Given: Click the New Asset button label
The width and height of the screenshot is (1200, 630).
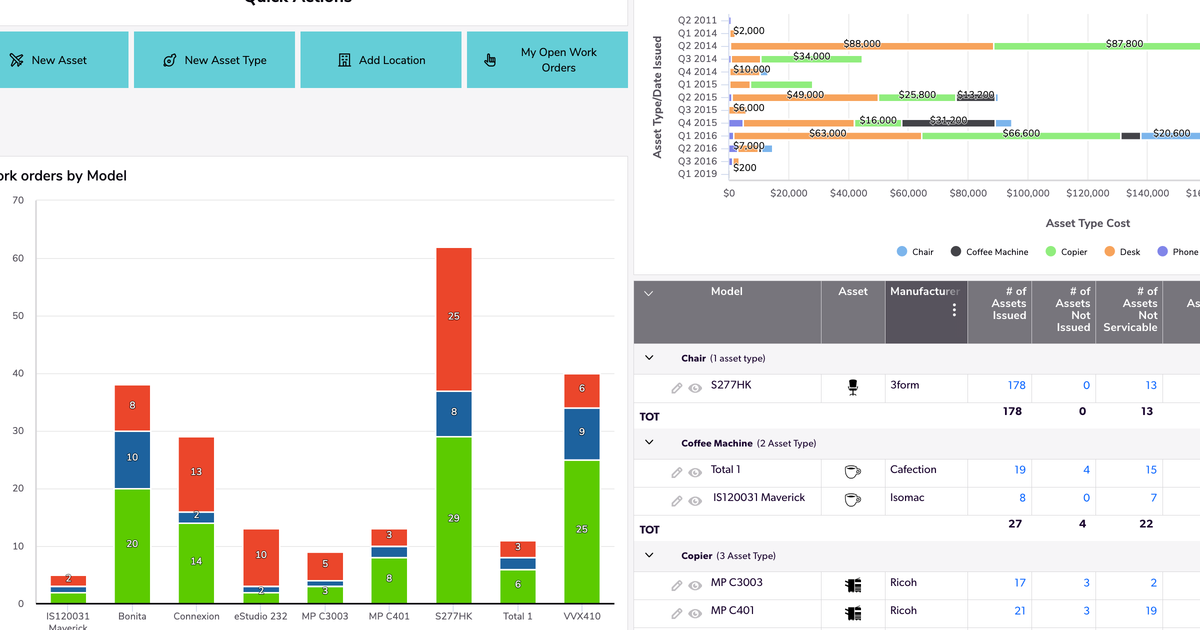Looking at the screenshot, I should tap(59, 60).
